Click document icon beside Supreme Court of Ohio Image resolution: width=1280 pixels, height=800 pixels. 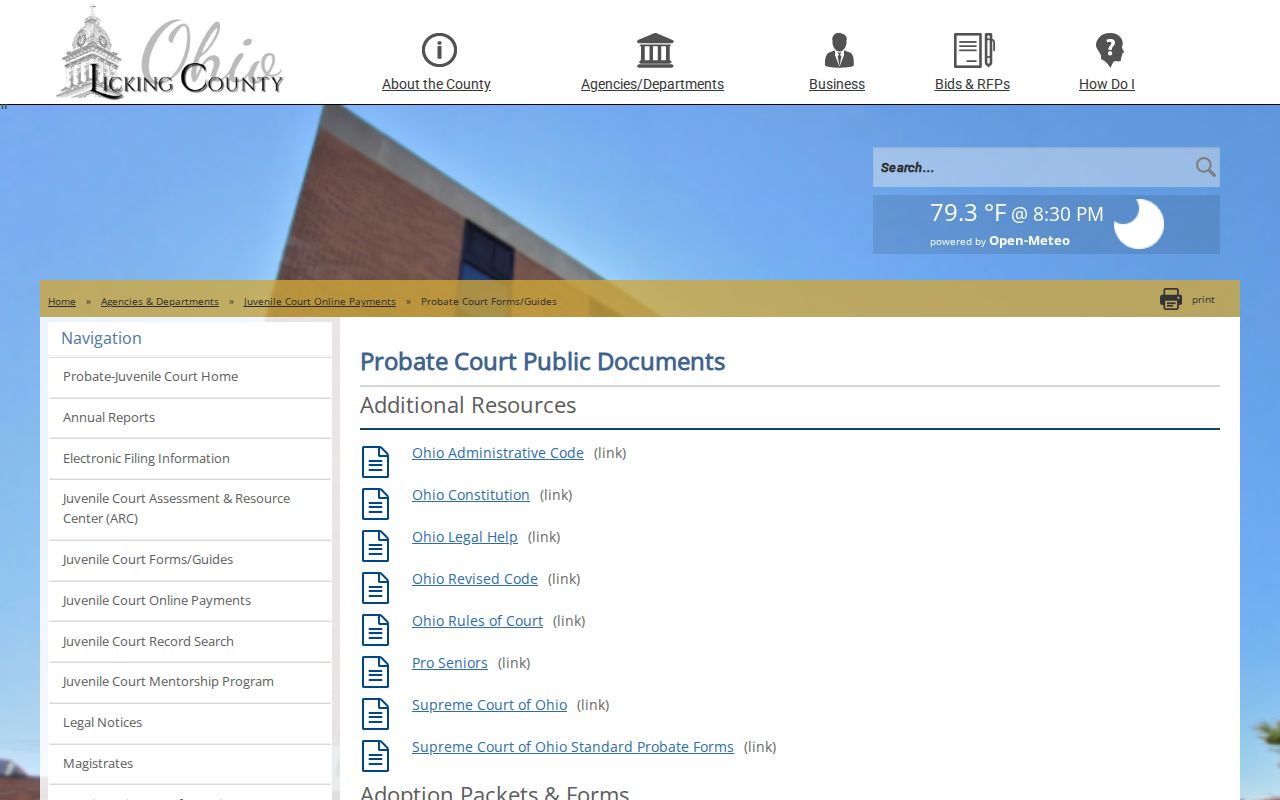(375, 713)
